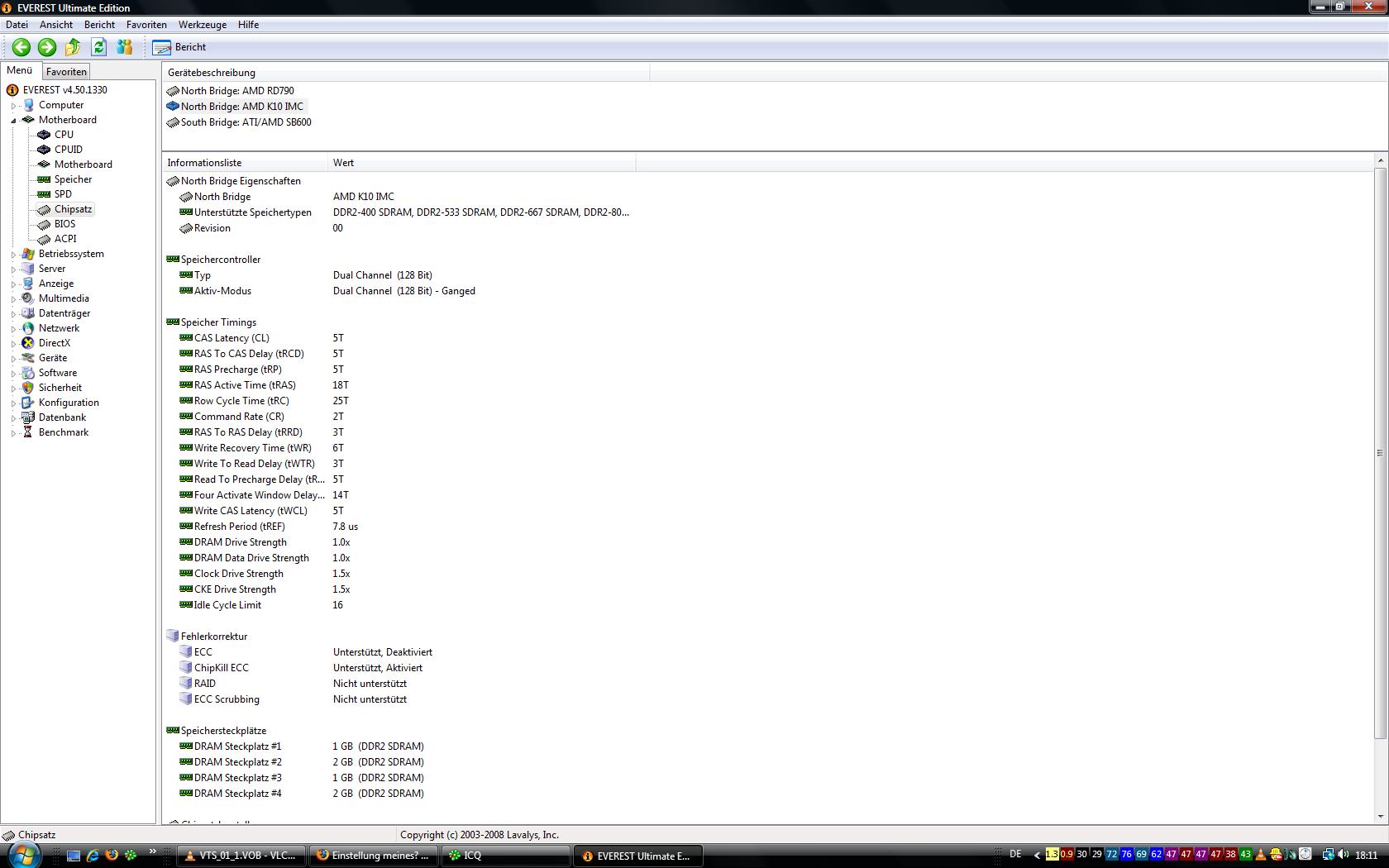
Task: Click the Benchmark hourglass icon
Action: pyautogui.click(x=28, y=432)
